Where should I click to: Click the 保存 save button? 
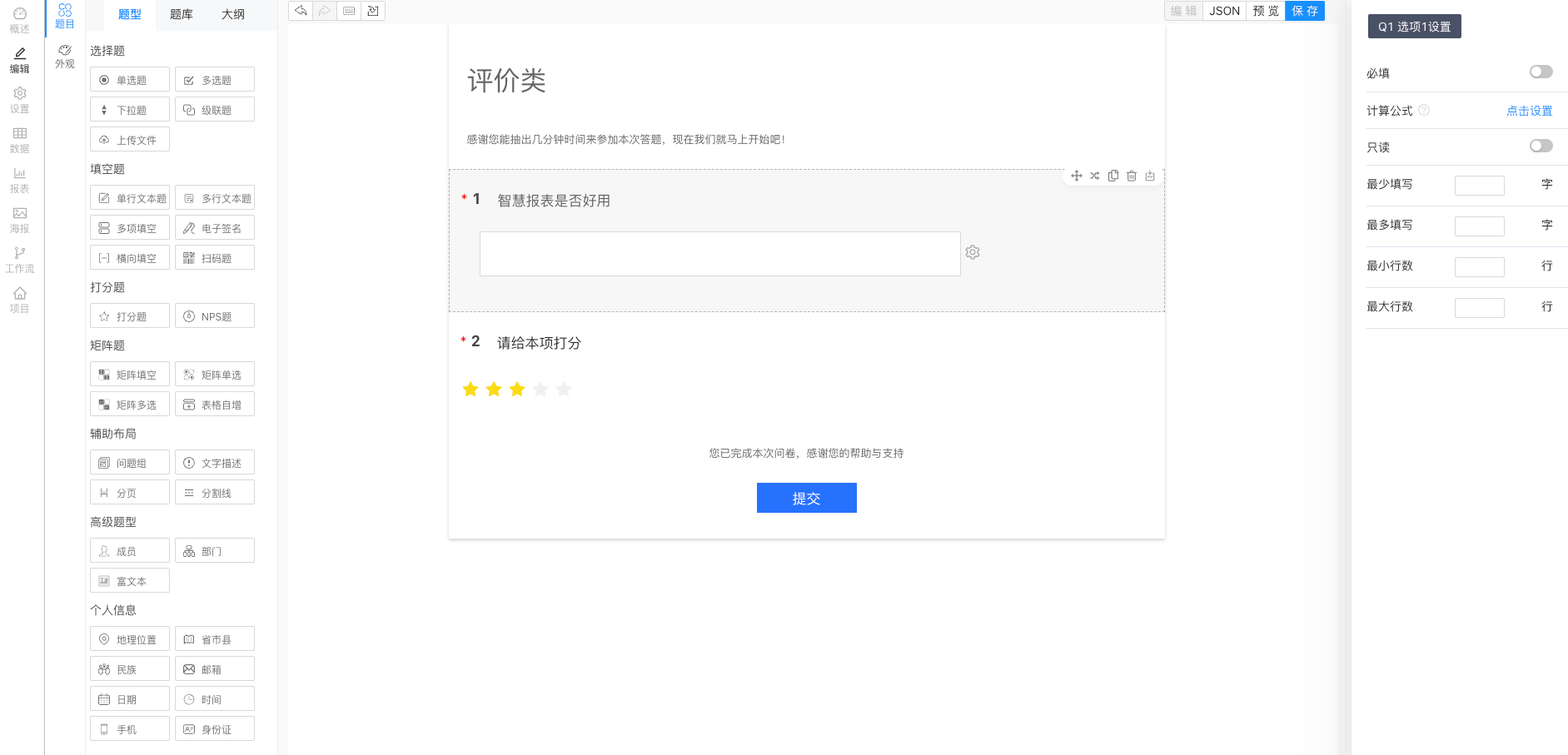tap(1304, 11)
